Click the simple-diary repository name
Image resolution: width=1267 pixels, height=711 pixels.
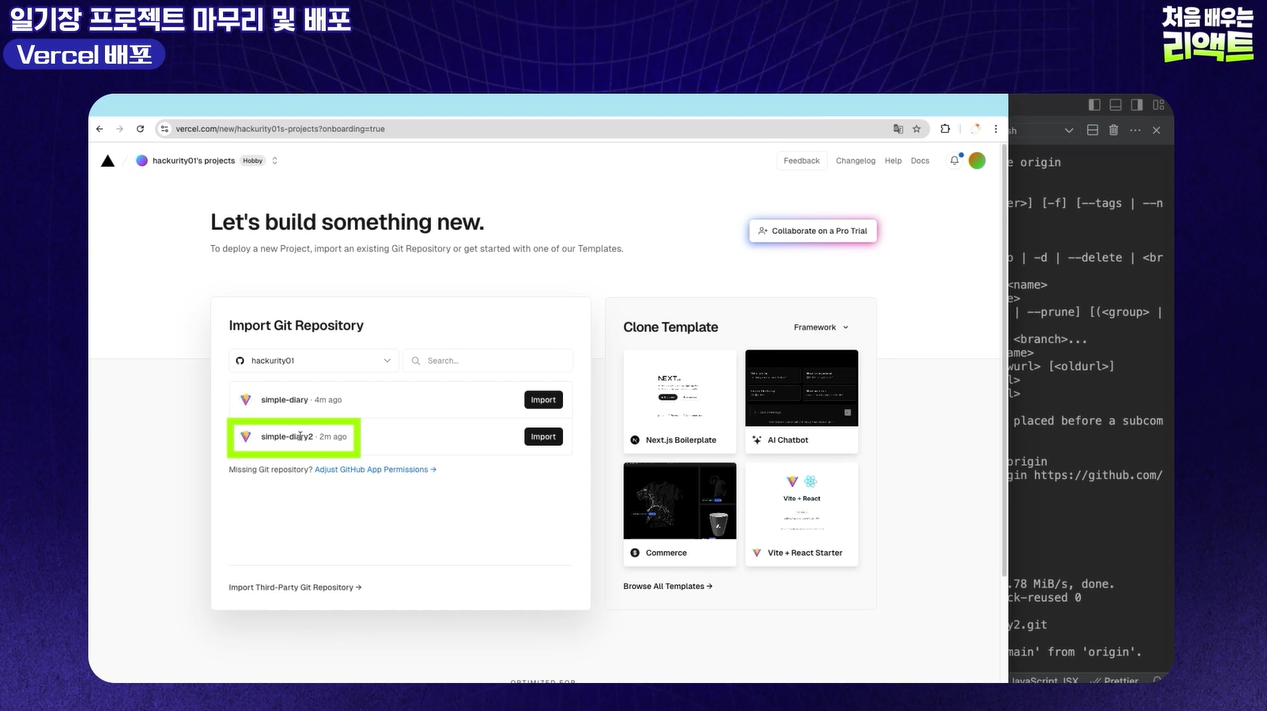285,400
